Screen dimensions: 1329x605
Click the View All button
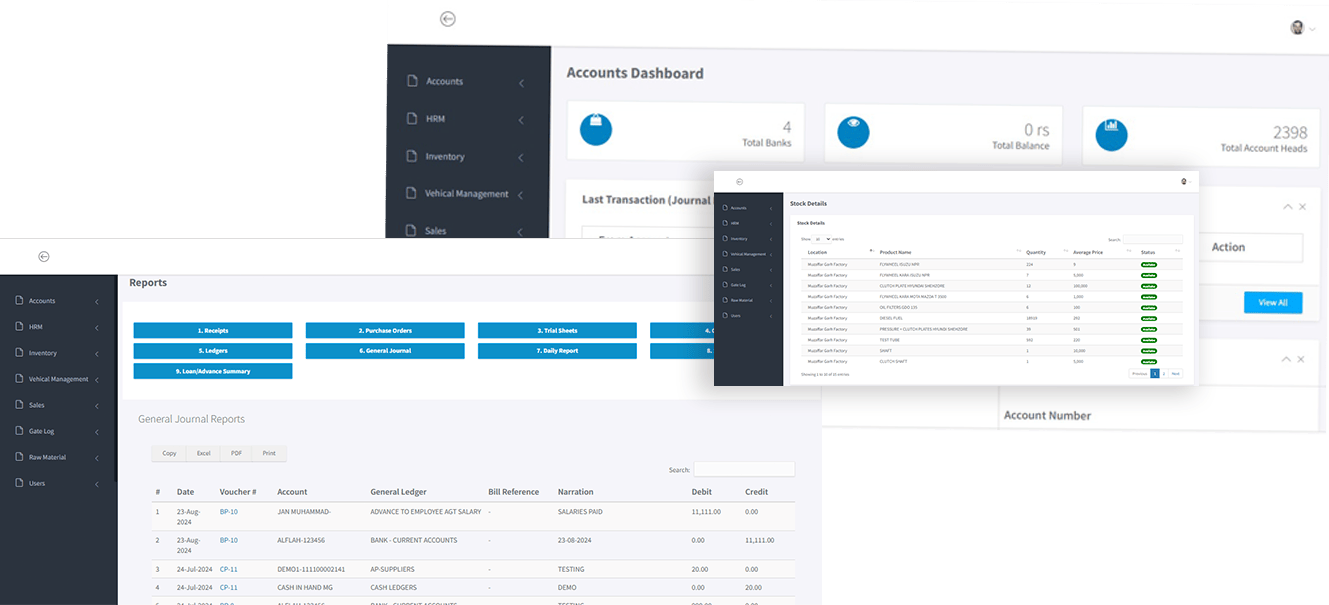tap(1273, 302)
